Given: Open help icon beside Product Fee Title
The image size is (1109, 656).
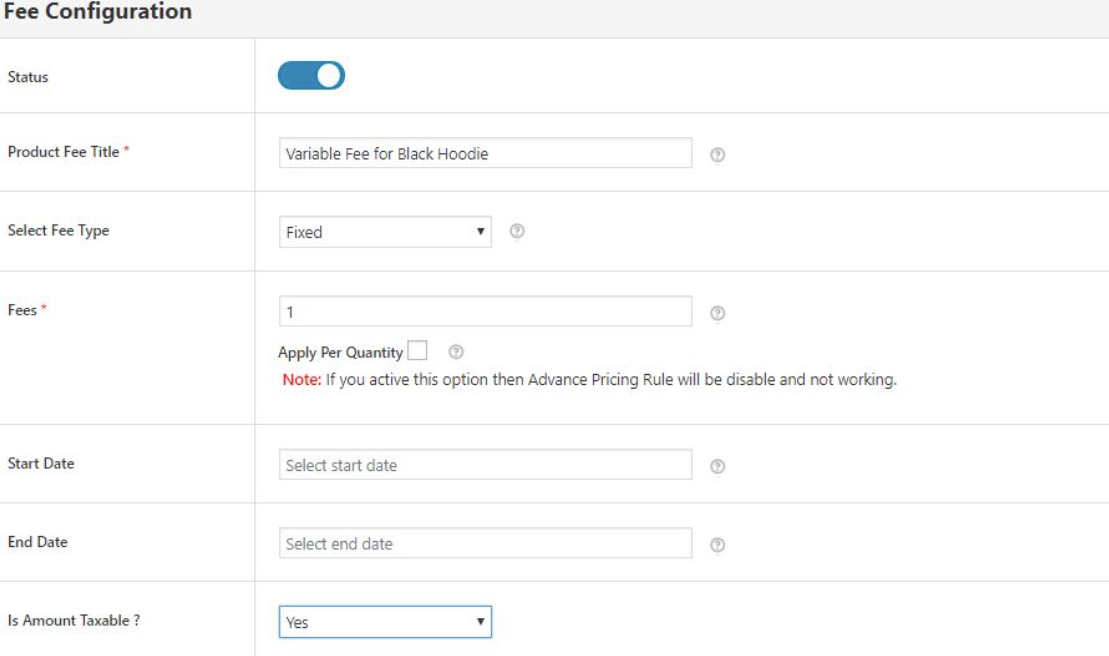Looking at the screenshot, I should [717, 155].
